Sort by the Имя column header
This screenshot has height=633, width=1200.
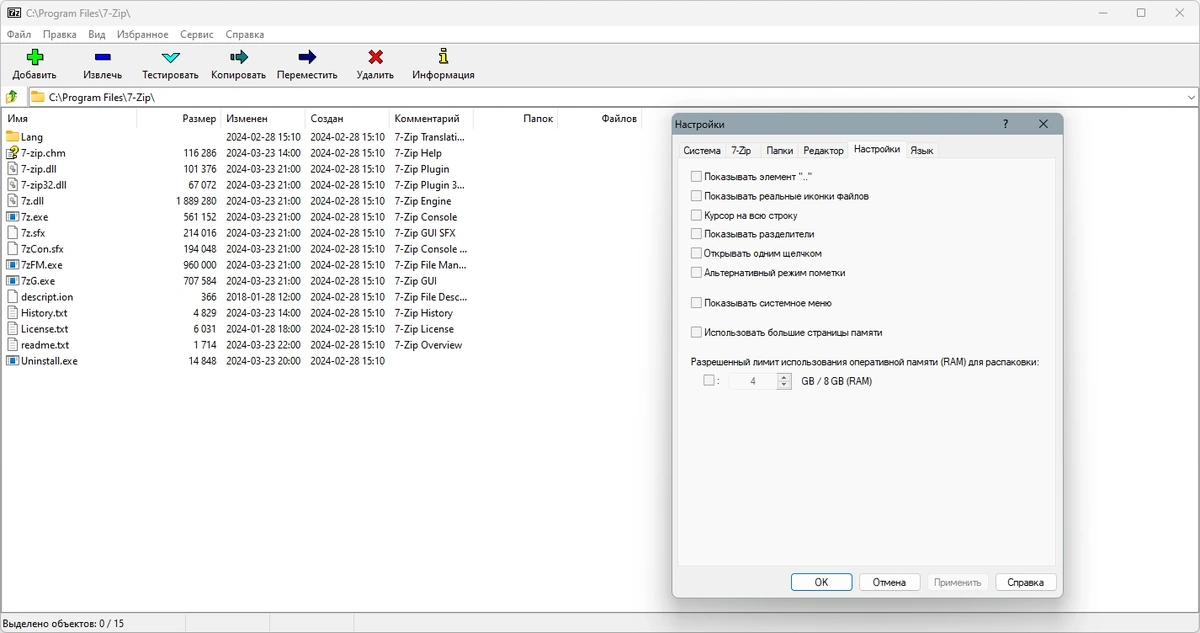pos(68,119)
